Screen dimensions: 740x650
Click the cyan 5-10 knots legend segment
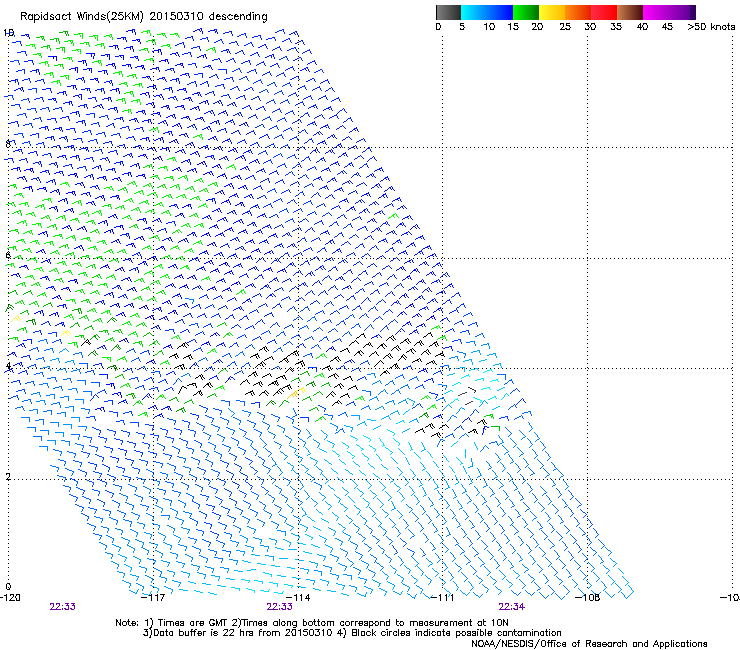click(473, 12)
